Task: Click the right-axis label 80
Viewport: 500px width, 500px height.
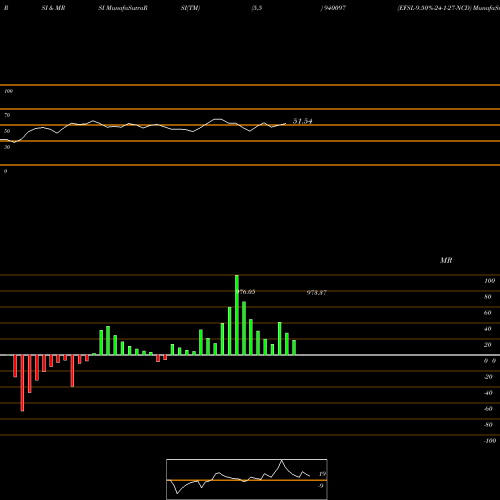Action: [488, 297]
